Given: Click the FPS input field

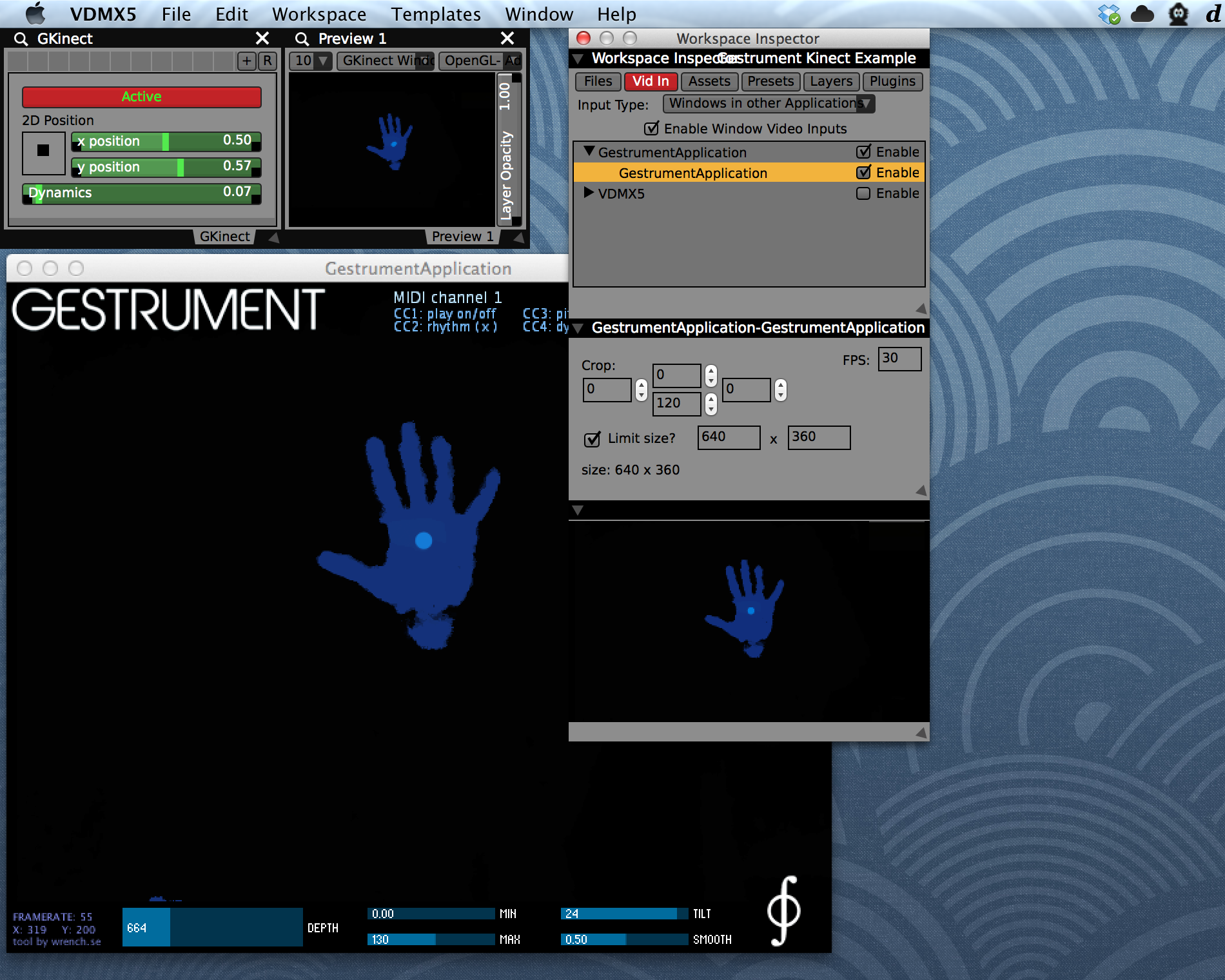Looking at the screenshot, I should [x=899, y=358].
